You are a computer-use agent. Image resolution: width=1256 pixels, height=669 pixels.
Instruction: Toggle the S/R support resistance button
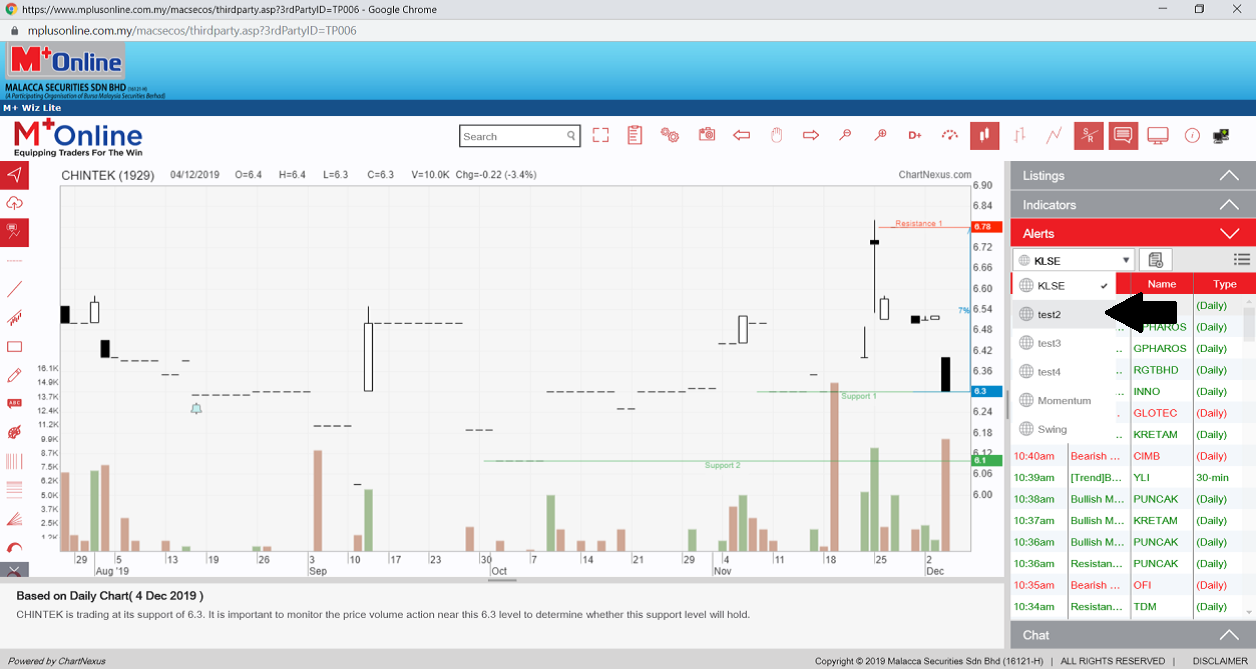(x=1088, y=136)
